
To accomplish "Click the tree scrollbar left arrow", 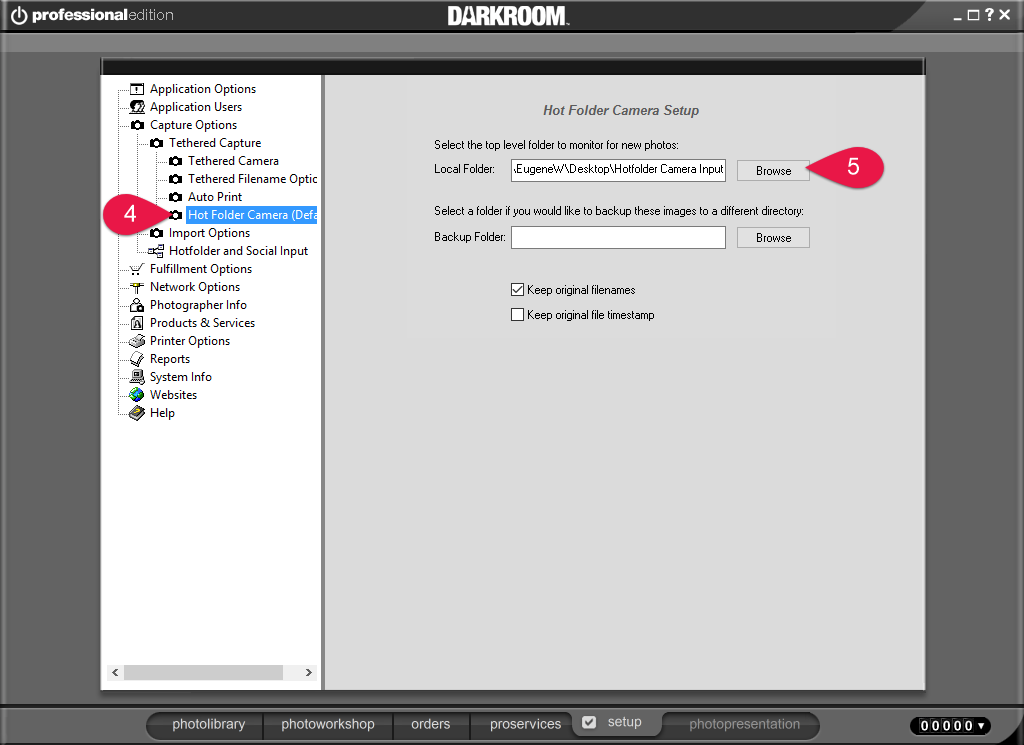I will click(x=115, y=673).
